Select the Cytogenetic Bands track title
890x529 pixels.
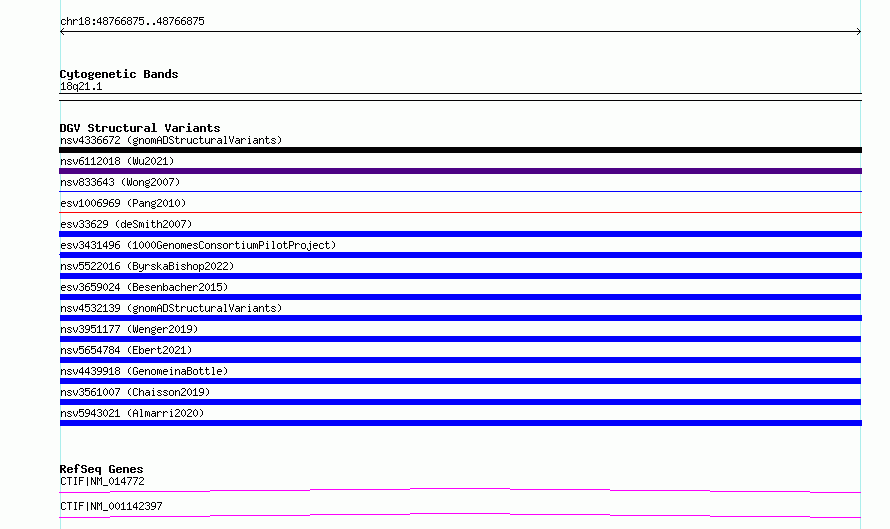pos(119,74)
